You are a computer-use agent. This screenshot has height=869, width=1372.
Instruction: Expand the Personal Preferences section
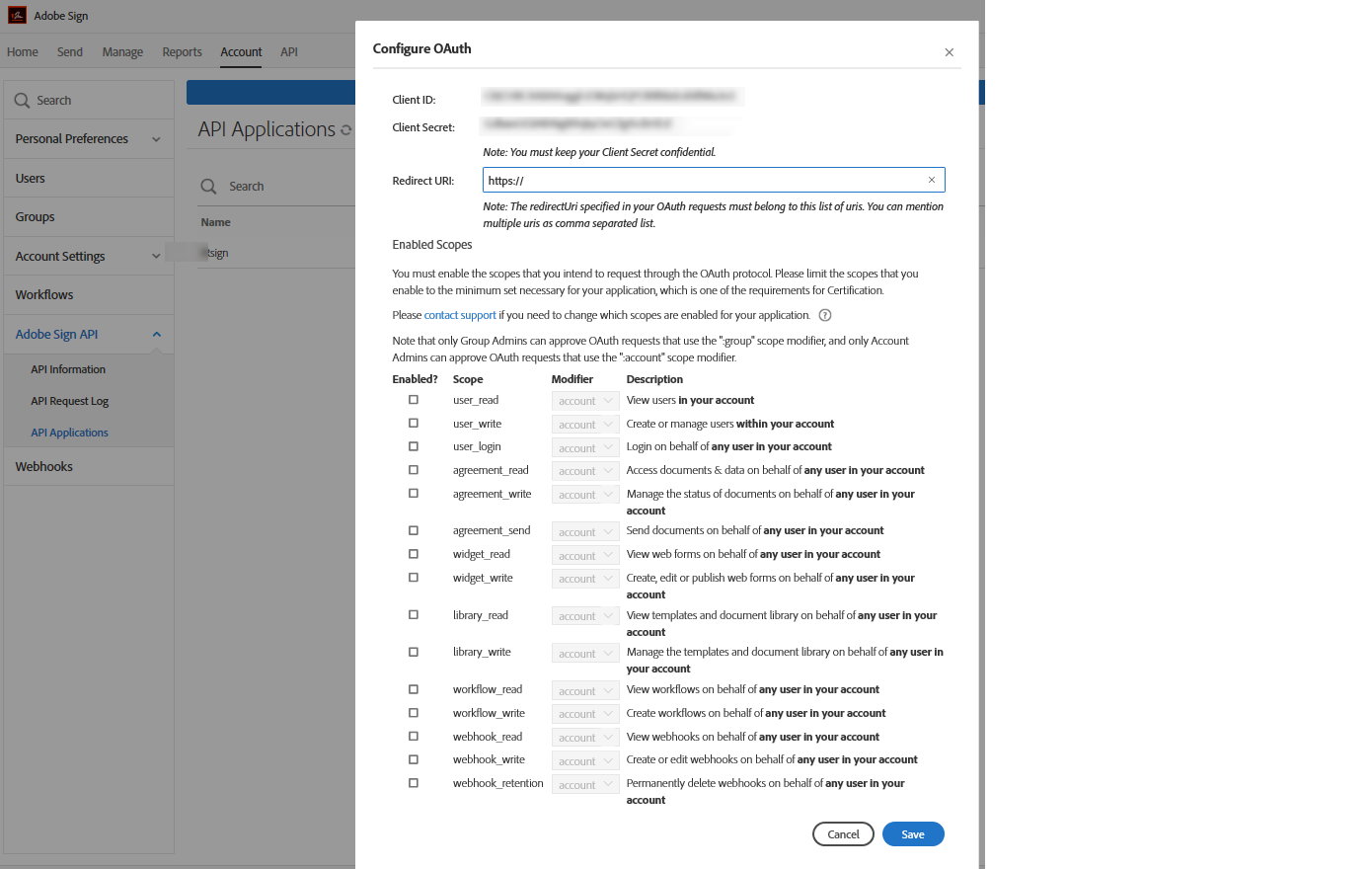(154, 138)
